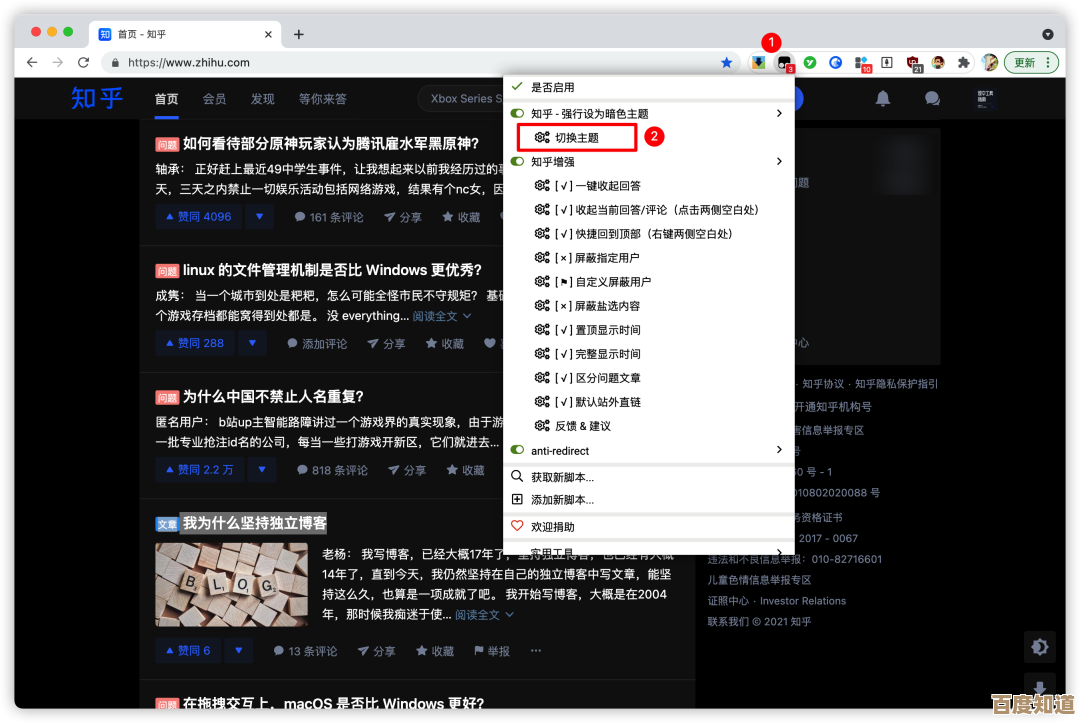This screenshot has height=723, width=1080.
Task: Toggle the 知乎增强 script switch
Action: click(x=517, y=162)
